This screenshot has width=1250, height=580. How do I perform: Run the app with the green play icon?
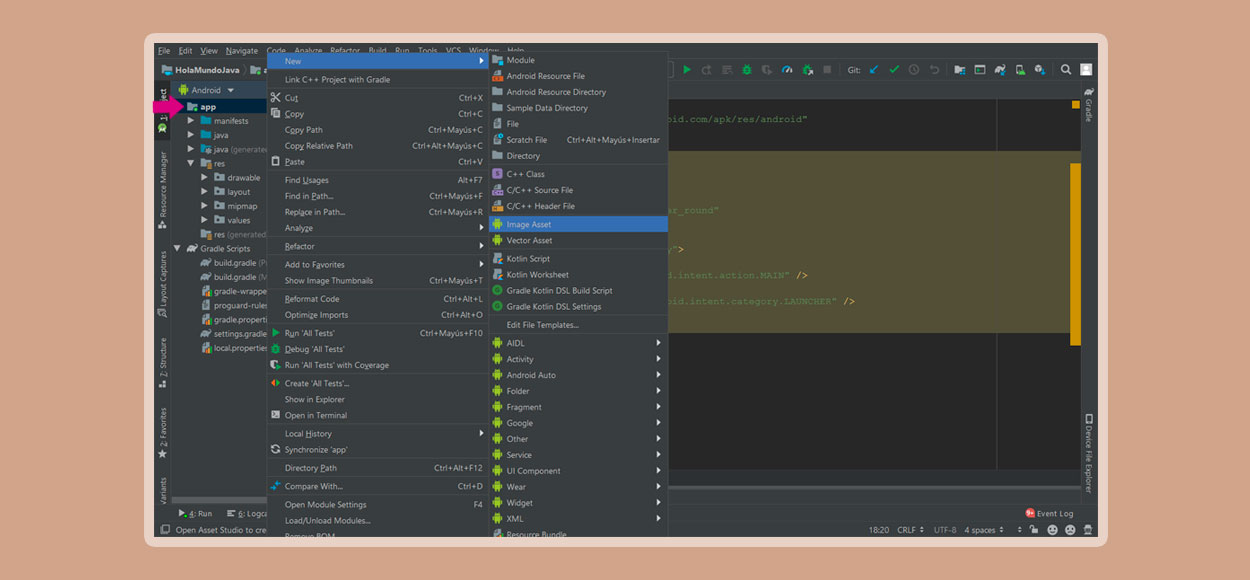687,70
